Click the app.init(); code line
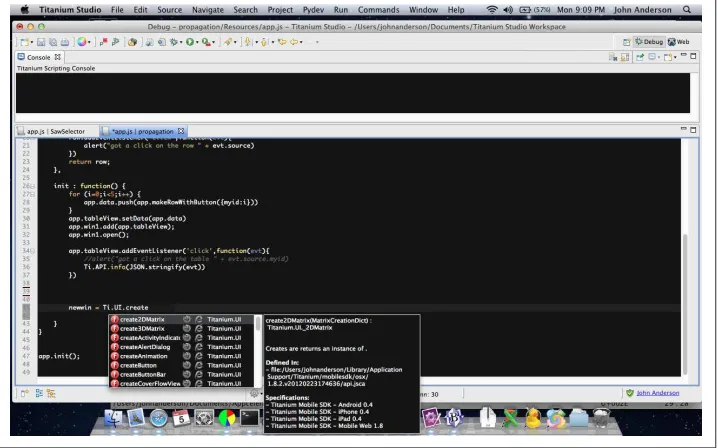 click(59, 356)
